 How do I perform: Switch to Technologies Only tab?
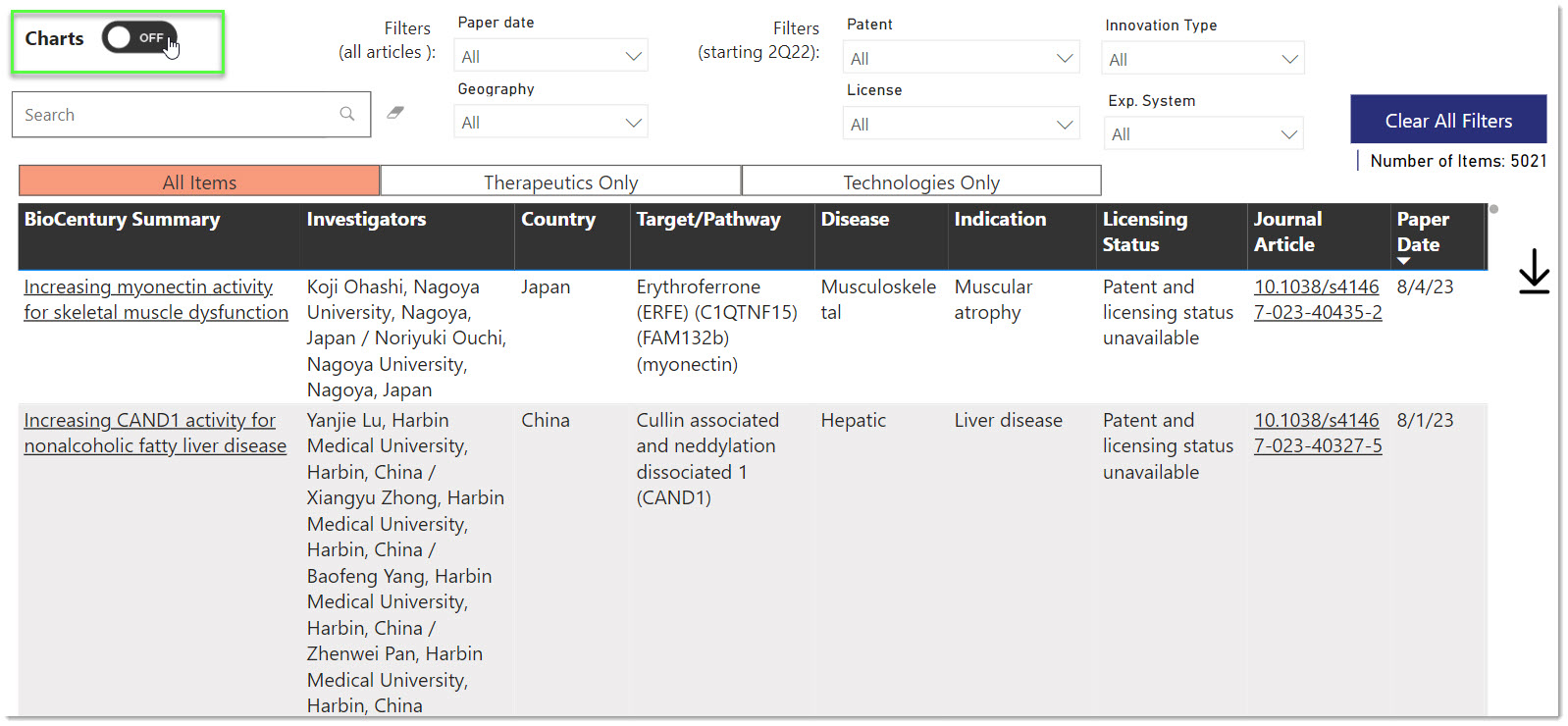(x=921, y=182)
